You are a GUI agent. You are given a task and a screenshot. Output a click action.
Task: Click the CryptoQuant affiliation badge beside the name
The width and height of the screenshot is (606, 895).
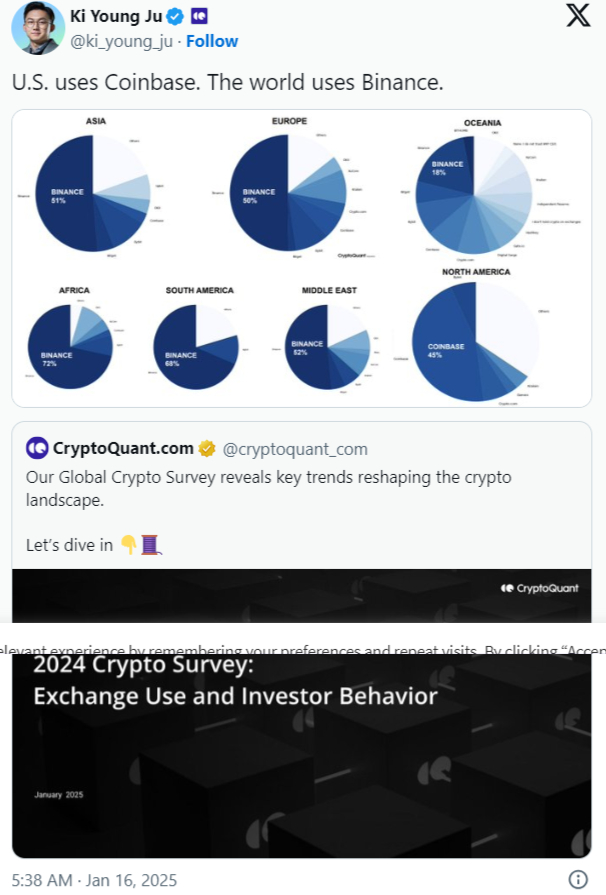(x=199, y=17)
